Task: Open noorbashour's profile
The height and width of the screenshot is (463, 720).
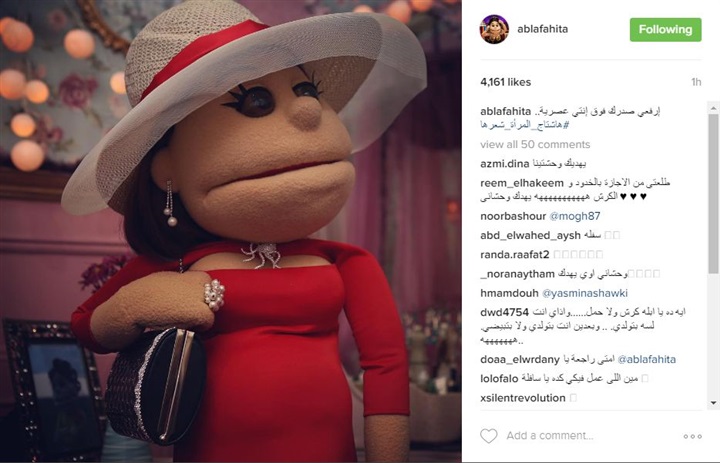Action: pos(513,216)
